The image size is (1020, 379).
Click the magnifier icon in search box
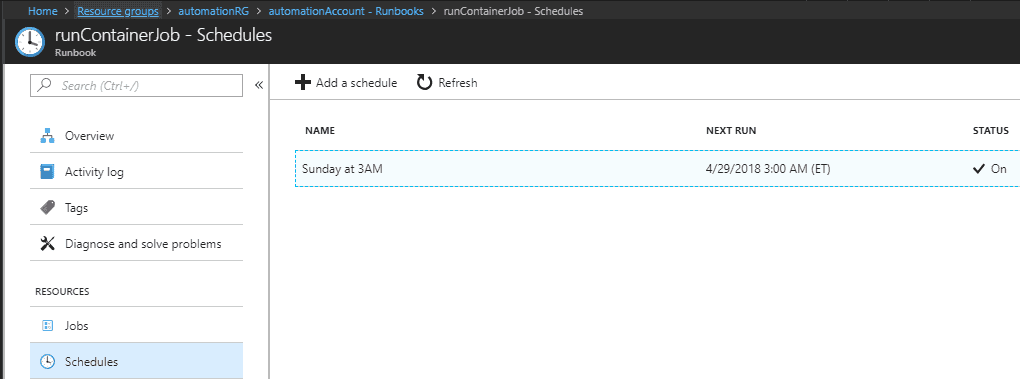coord(45,85)
